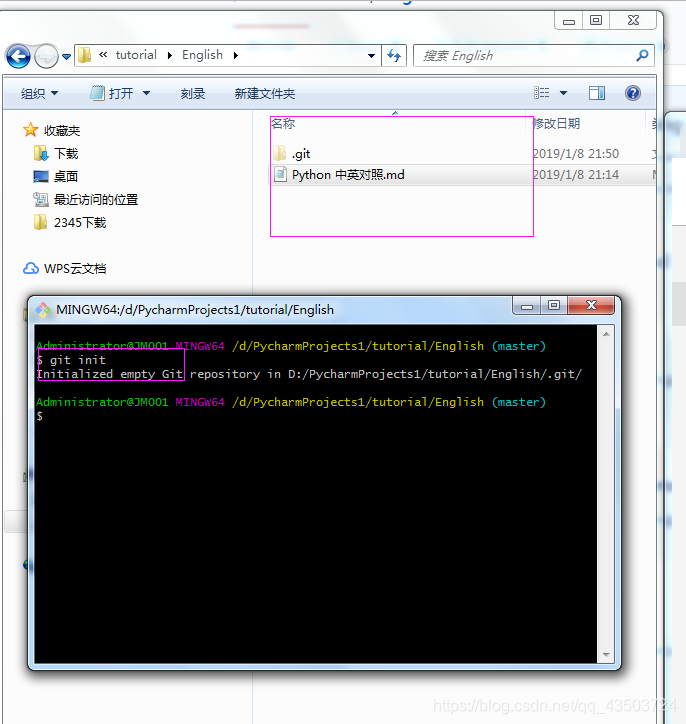Minimize the Explorer window

pos(569,21)
